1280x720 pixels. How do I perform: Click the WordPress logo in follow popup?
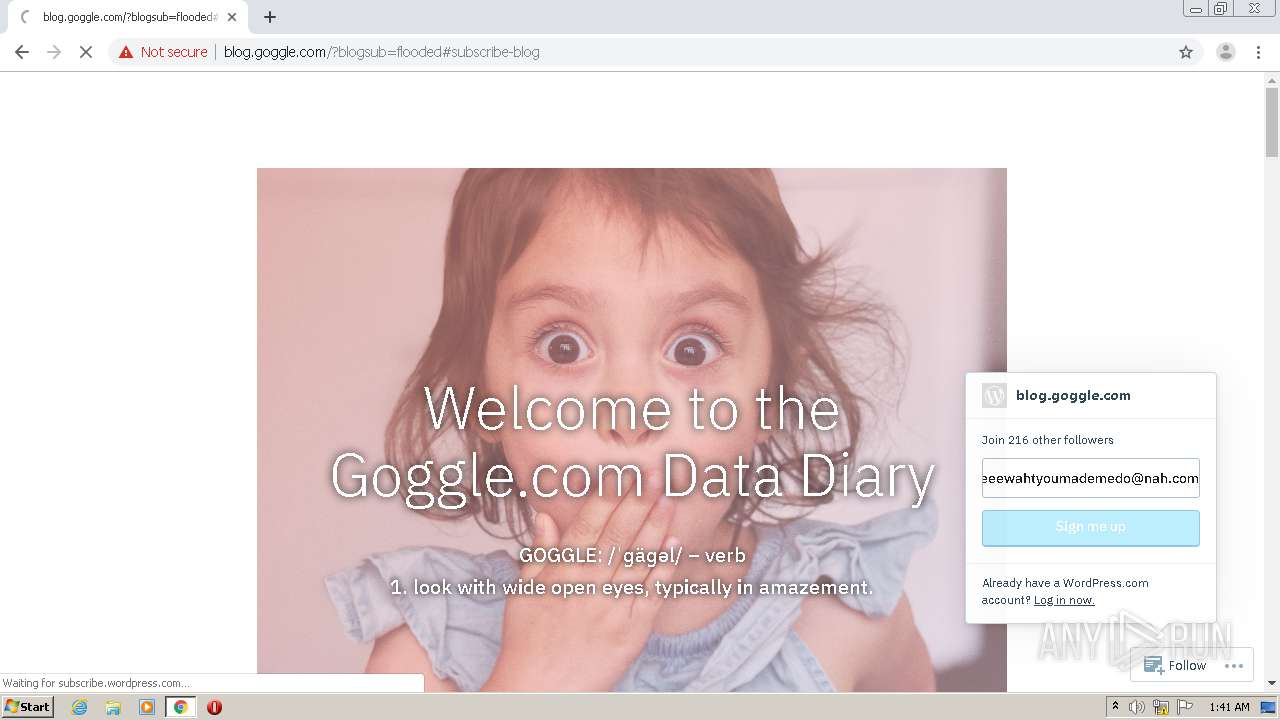coord(994,395)
